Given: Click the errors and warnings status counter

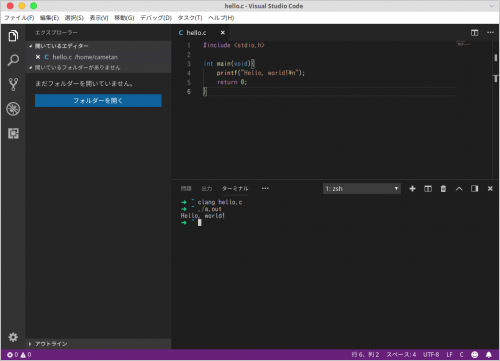Looking at the screenshot, I should (19, 355).
